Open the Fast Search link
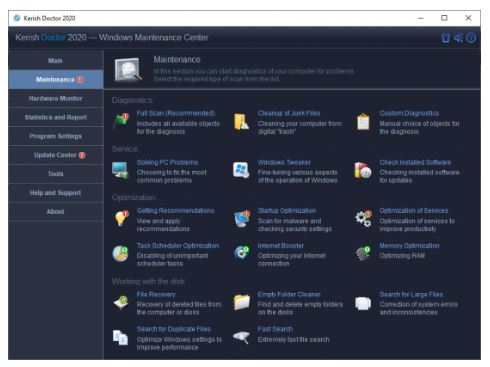The height and width of the screenshot is (367, 490). tap(275, 329)
